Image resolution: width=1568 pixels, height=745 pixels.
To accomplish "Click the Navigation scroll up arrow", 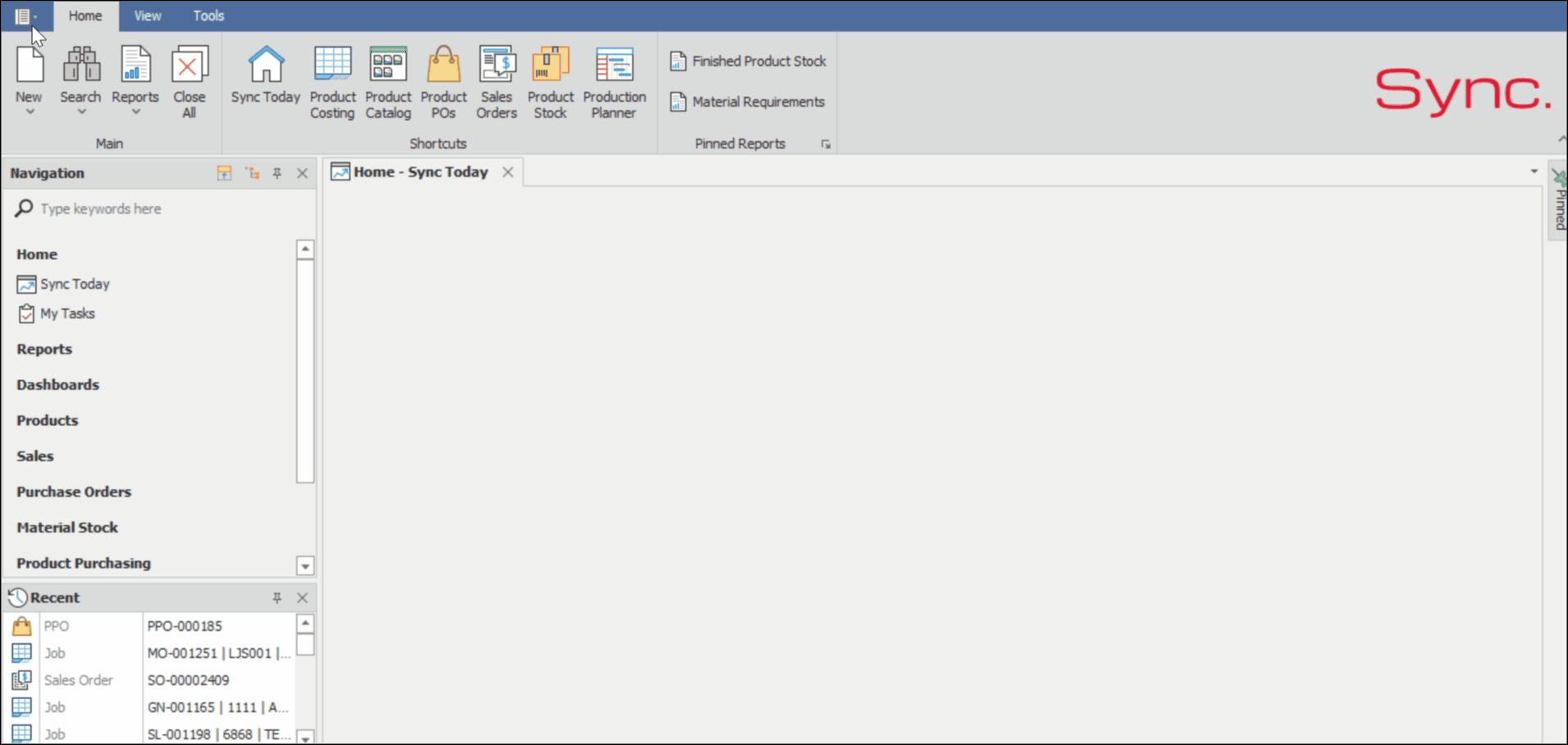I will (x=305, y=249).
